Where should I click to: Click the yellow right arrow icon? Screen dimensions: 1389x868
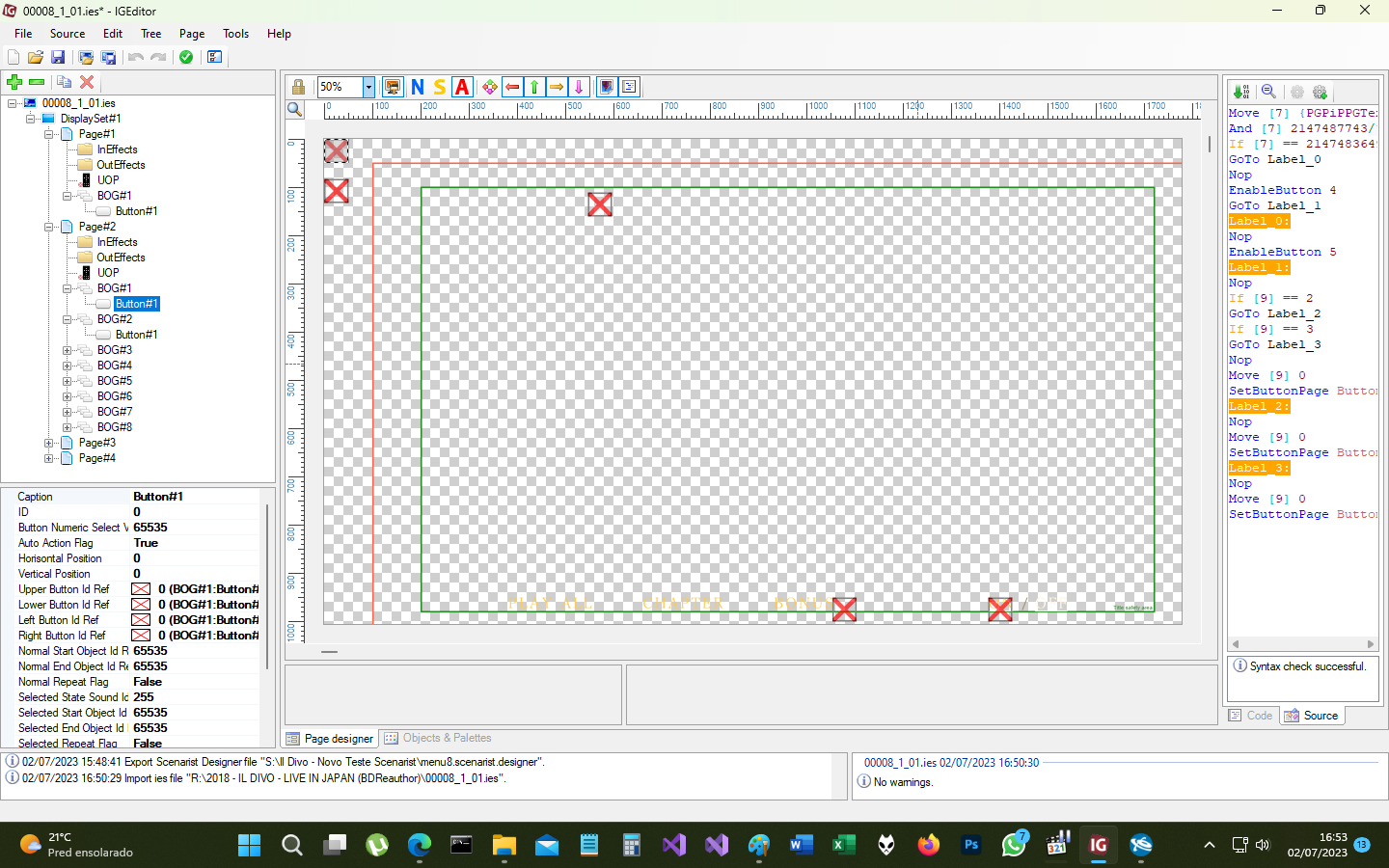[557, 87]
